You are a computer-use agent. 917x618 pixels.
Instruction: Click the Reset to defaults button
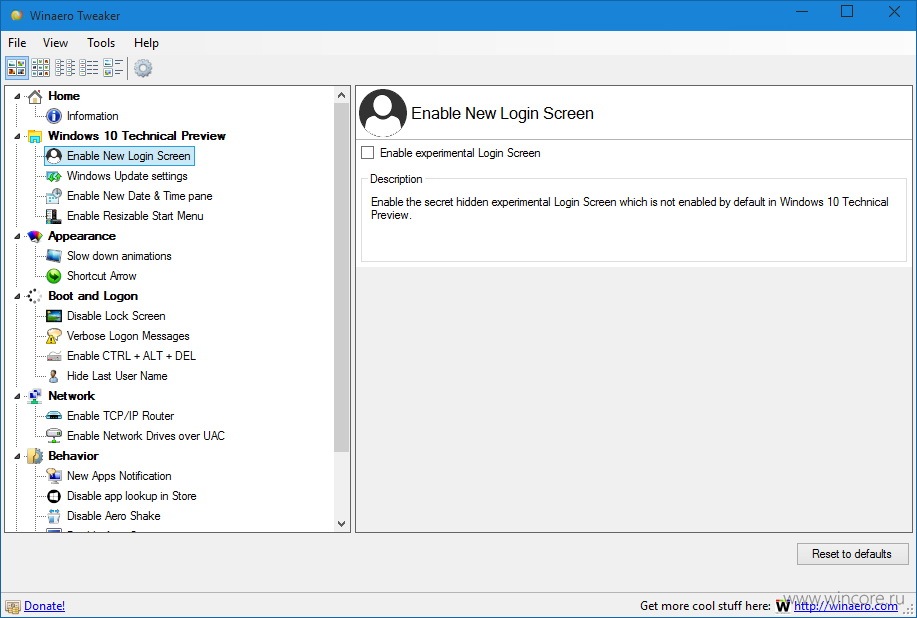tap(852, 554)
